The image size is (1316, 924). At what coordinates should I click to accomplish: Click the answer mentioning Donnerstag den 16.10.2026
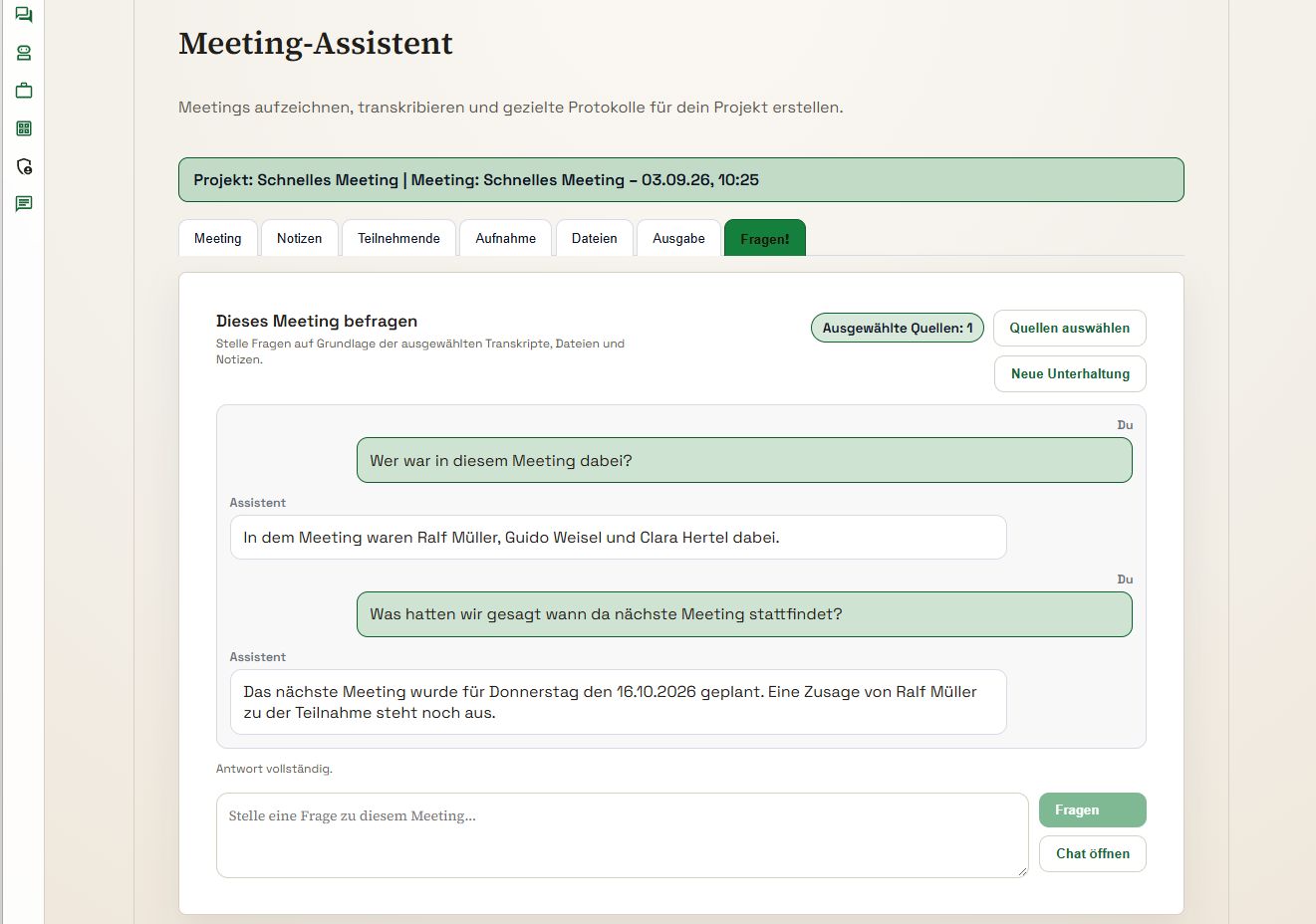coord(618,702)
